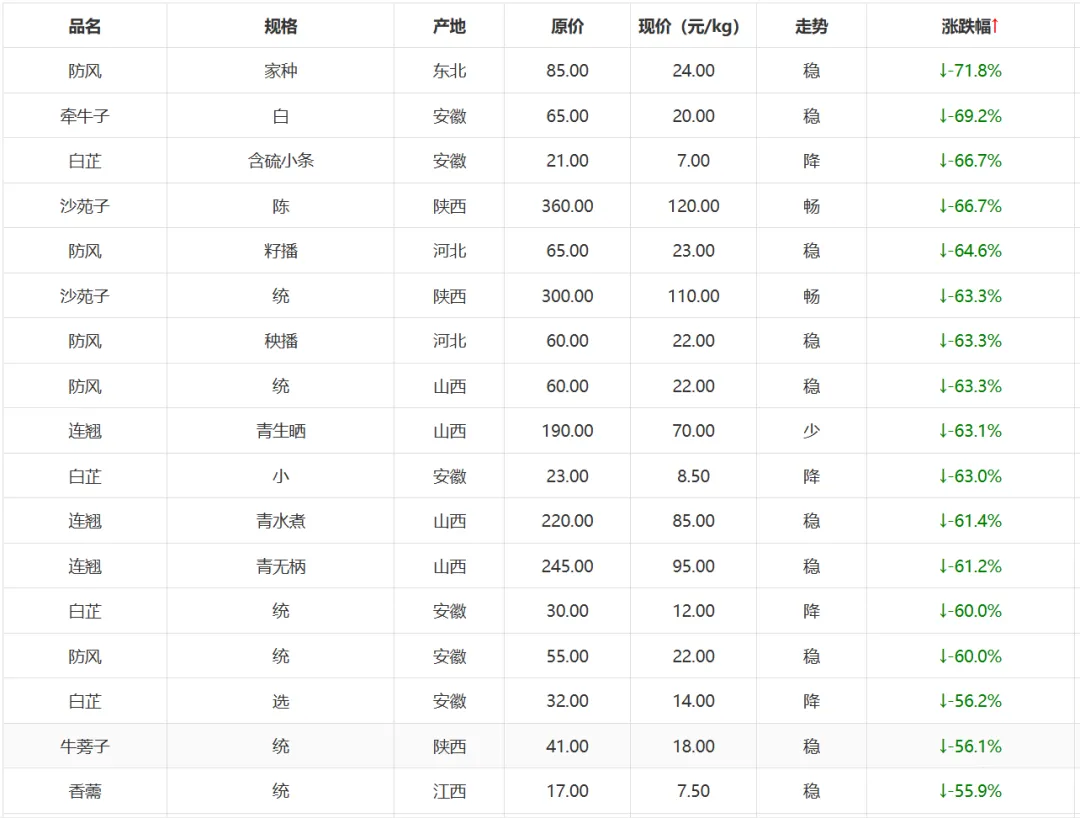Image resolution: width=1080 pixels, height=818 pixels.
Task: Click the 陈 specification for 沙苑子
Action: pyautogui.click(x=280, y=206)
